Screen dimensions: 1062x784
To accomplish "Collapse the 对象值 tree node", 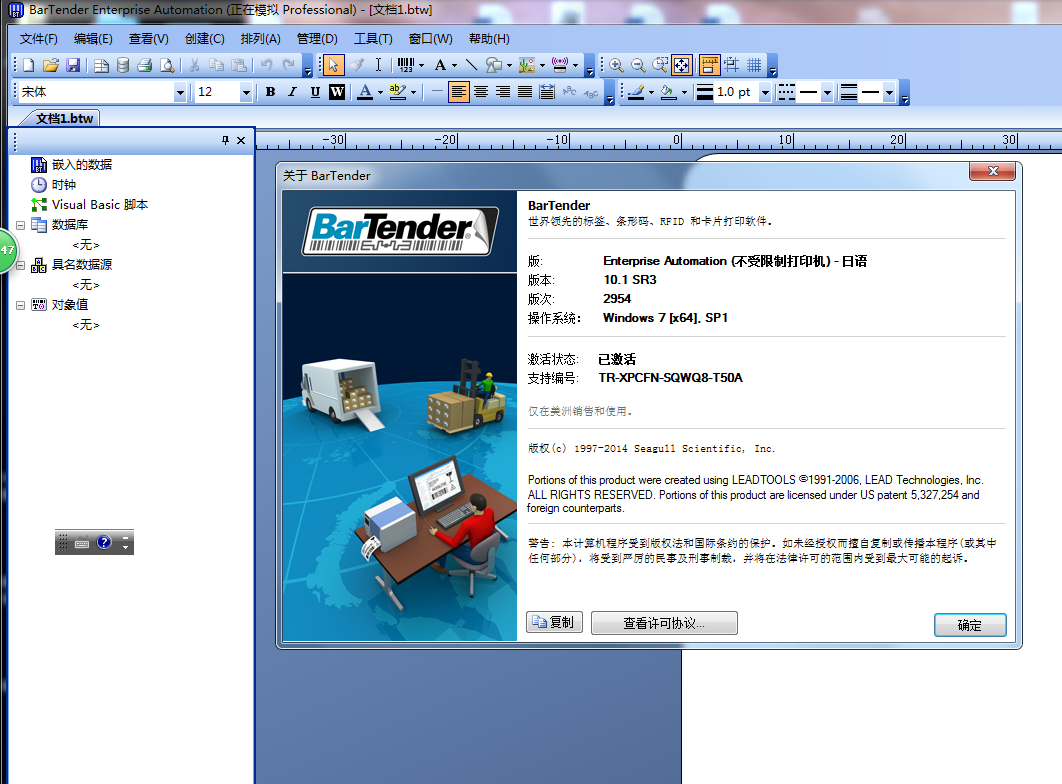I will click(x=20, y=305).
